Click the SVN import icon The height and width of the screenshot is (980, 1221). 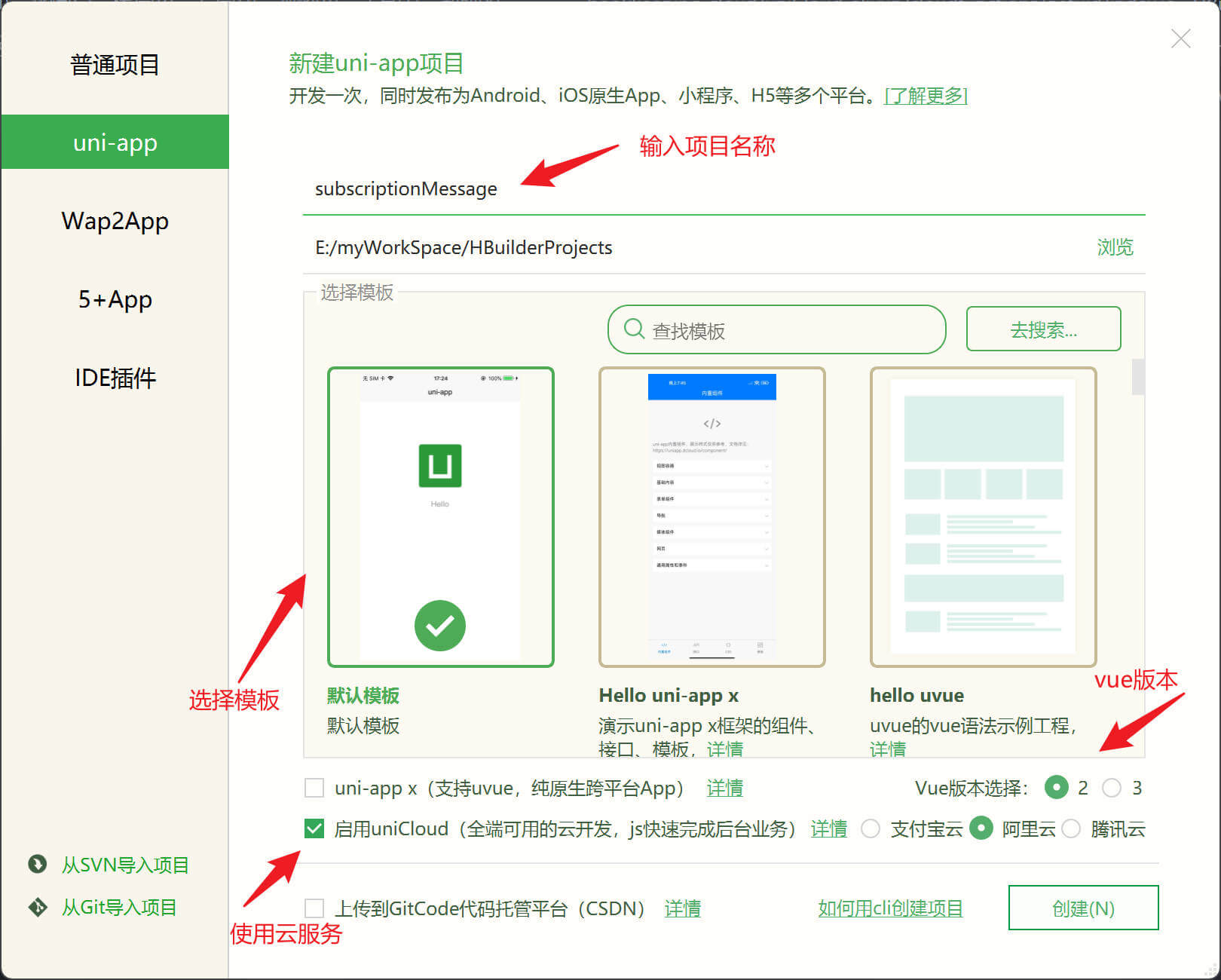pyautogui.click(x=37, y=864)
